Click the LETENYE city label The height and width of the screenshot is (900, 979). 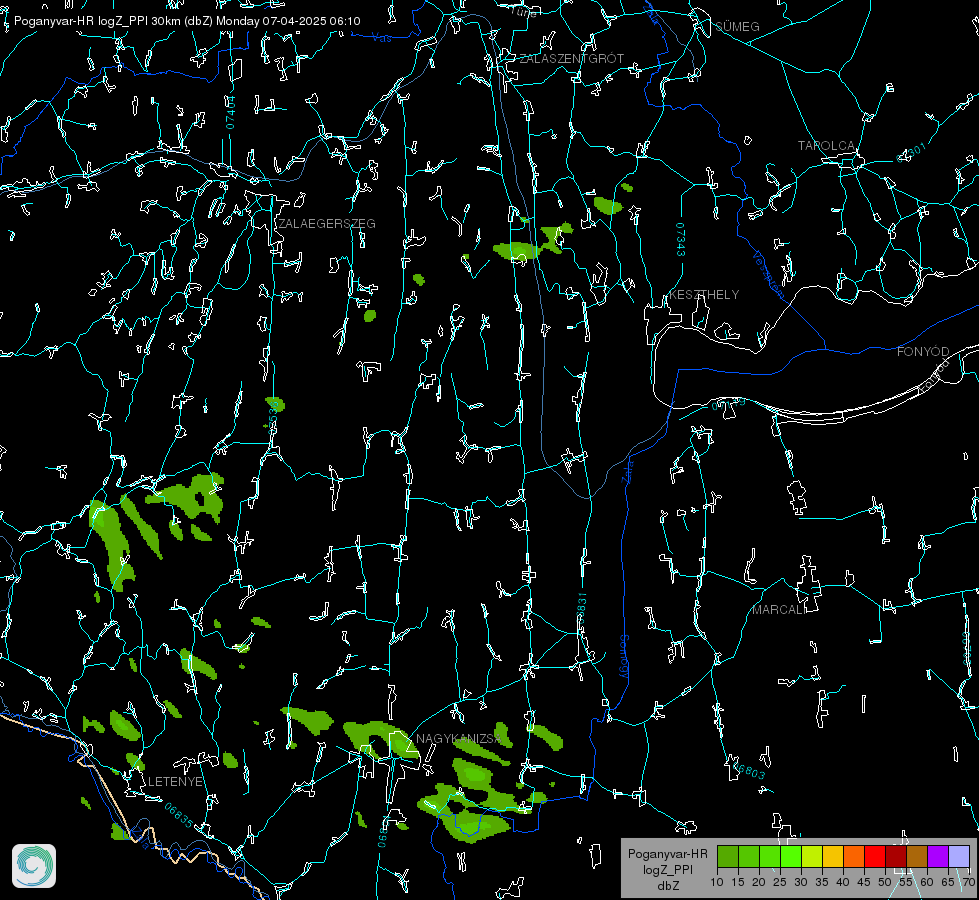(x=175, y=782)
